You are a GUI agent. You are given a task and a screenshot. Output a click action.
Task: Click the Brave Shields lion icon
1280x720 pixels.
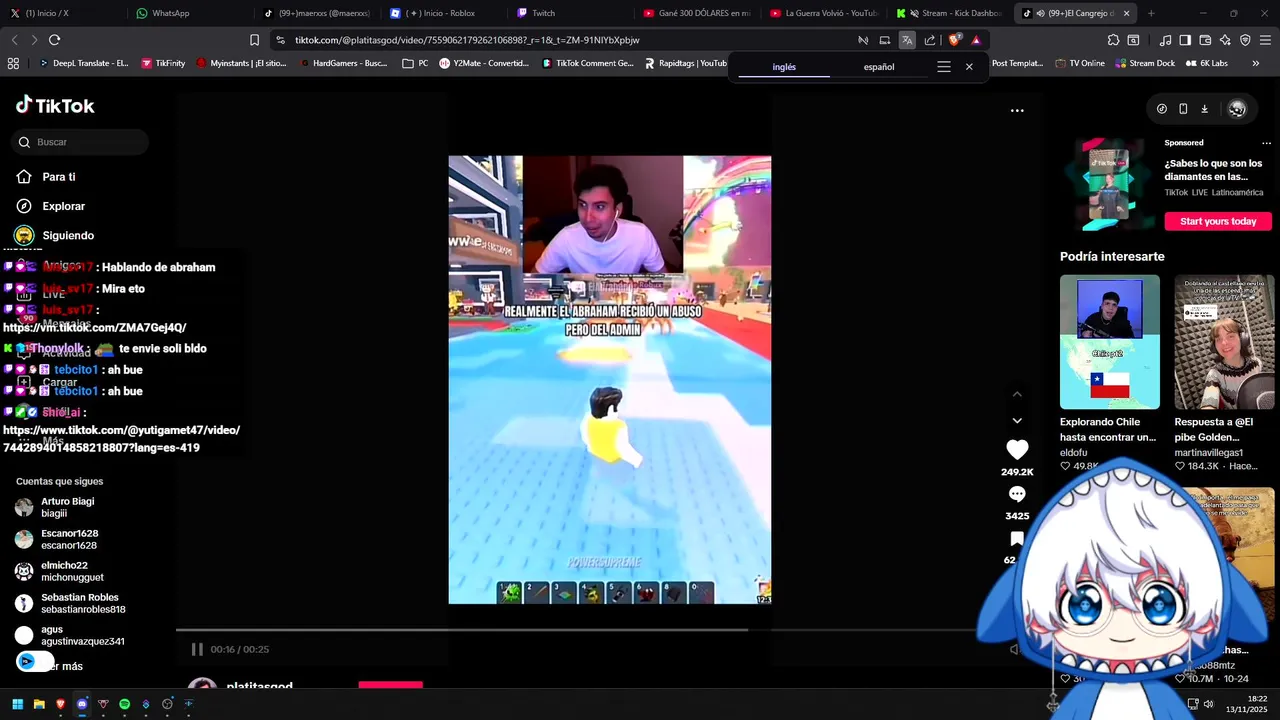pyautogui.click(x=954, y=40)
